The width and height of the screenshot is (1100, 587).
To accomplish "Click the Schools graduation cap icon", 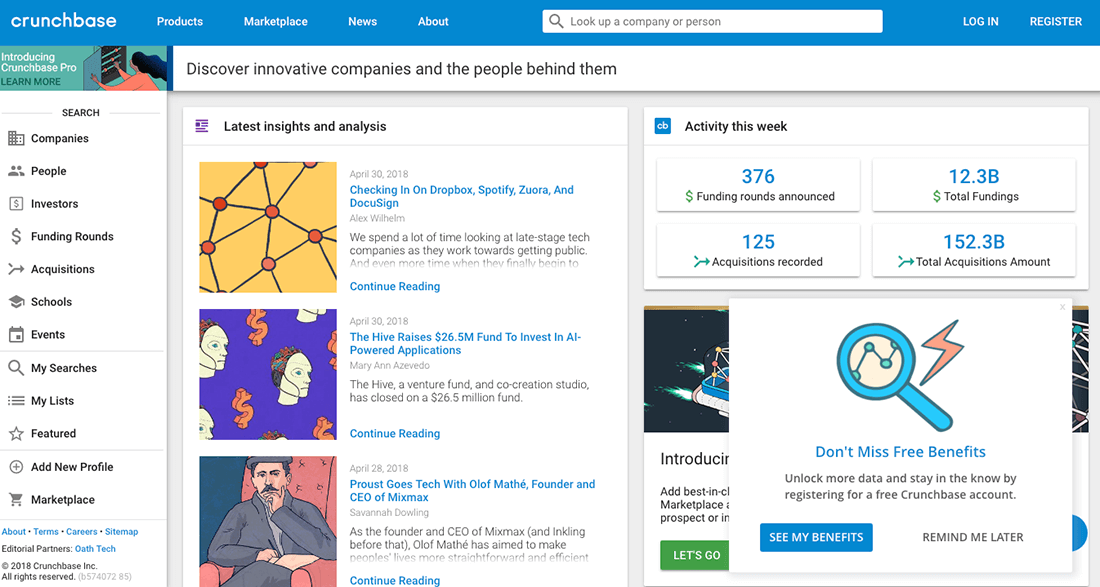I will tap(16, 302).
